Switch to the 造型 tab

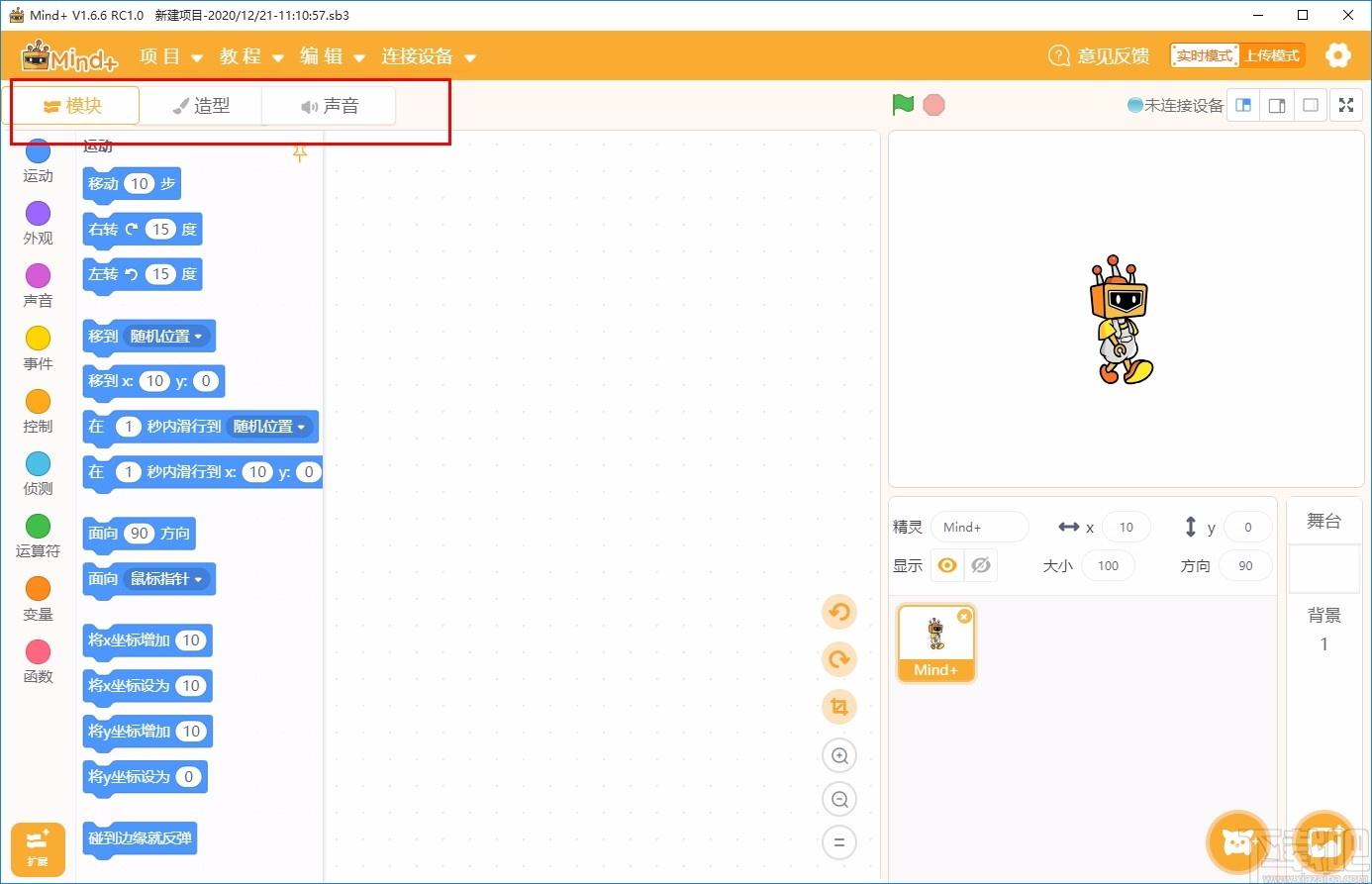pos(201,106)
